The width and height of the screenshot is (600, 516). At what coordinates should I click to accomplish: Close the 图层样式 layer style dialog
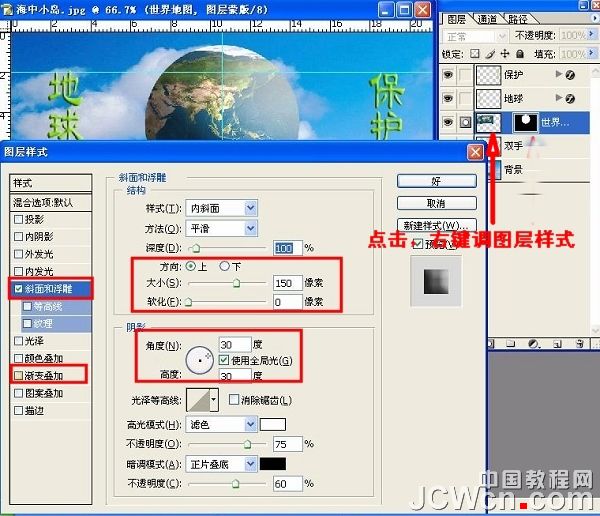pos(475,152)
